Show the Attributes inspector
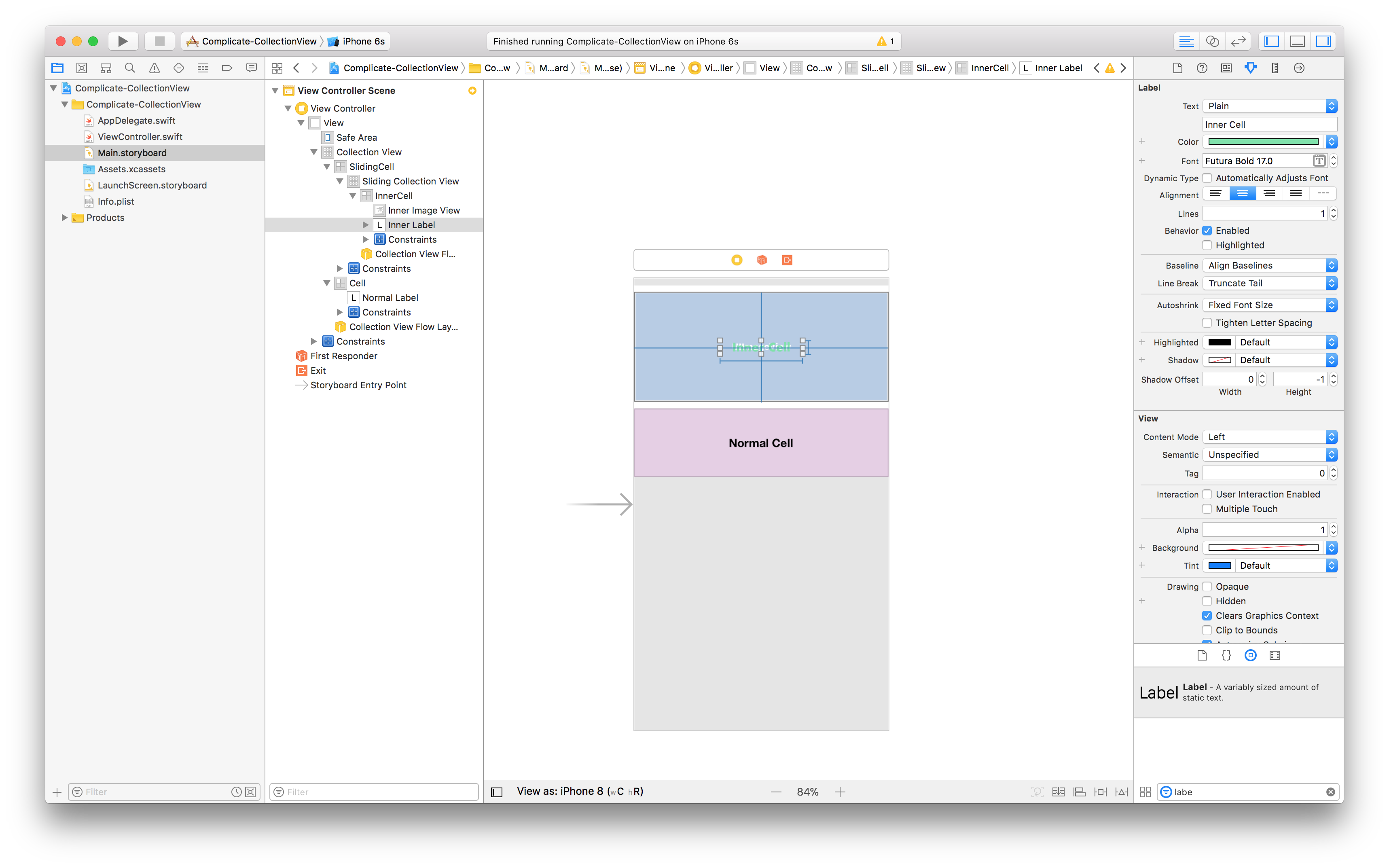Screen dimensions: 1389x868 (1251, 68)
